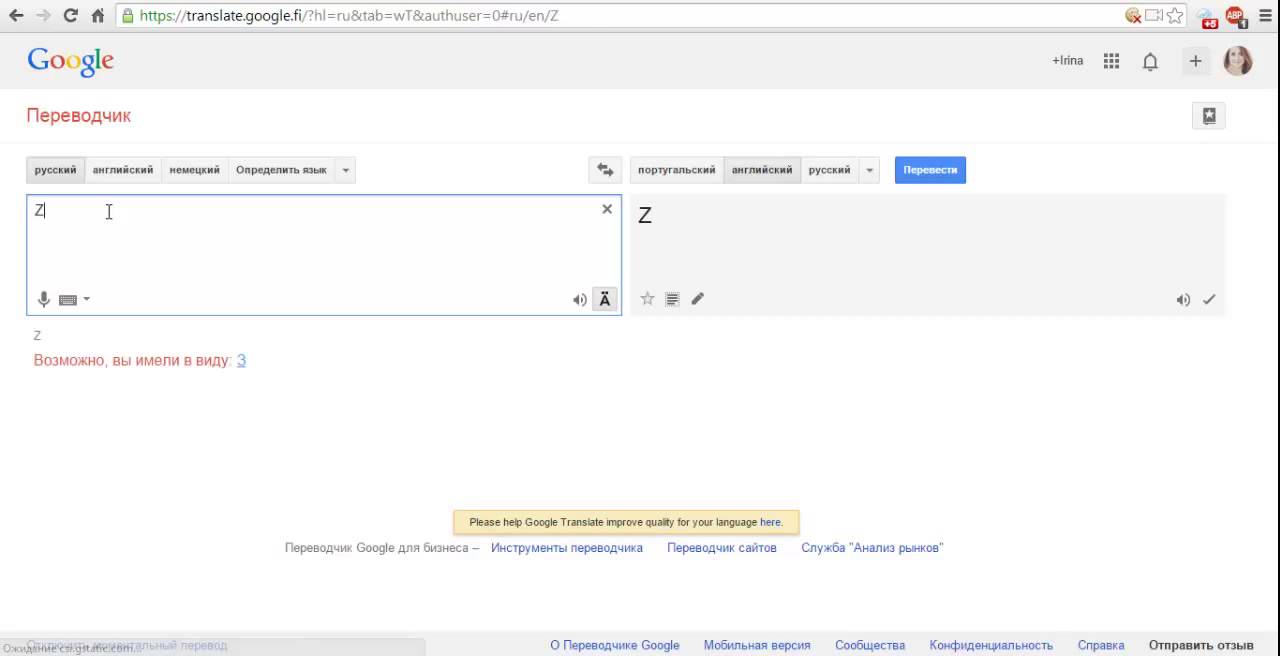
Task: Open virtual keyboard icon
Action: click(68, 299)
